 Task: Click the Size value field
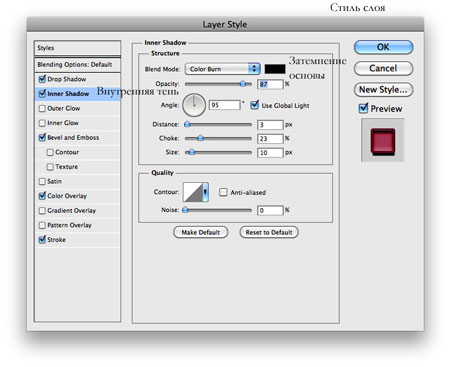pyautogui.click(x=270, y=153)
